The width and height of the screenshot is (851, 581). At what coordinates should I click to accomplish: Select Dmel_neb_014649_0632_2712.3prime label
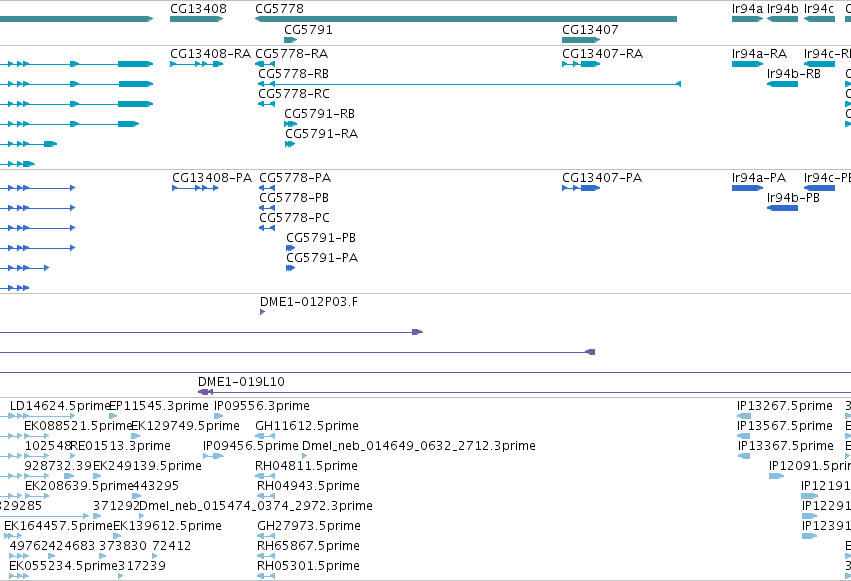click(x=418, y=446)
